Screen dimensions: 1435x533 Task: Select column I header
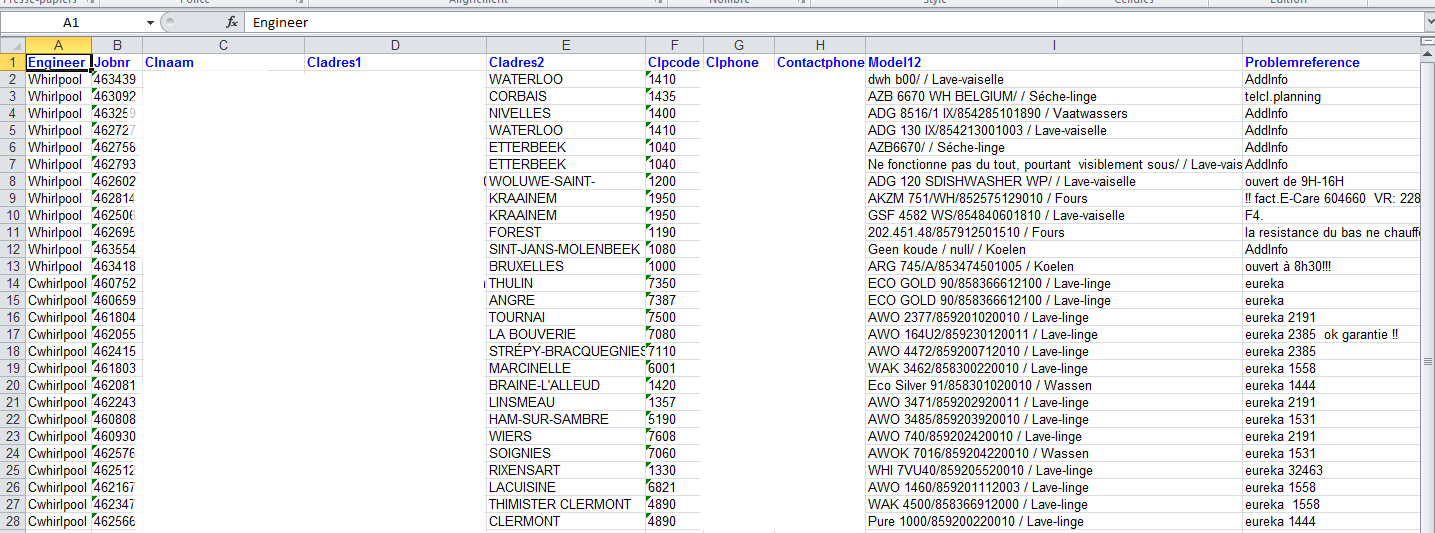(1054, 45)
